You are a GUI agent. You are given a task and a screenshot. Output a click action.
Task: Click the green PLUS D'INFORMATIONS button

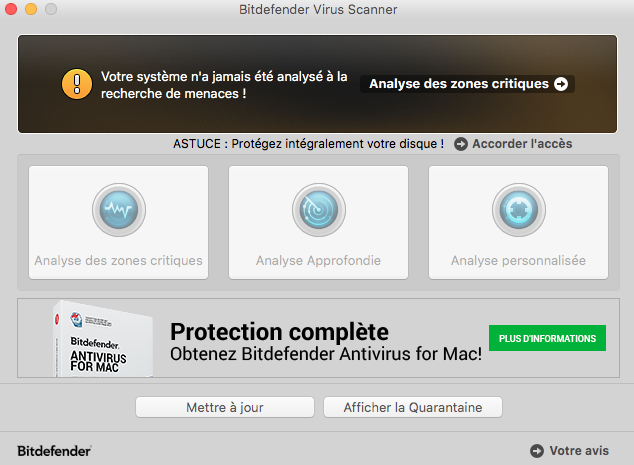coord(547,338)
